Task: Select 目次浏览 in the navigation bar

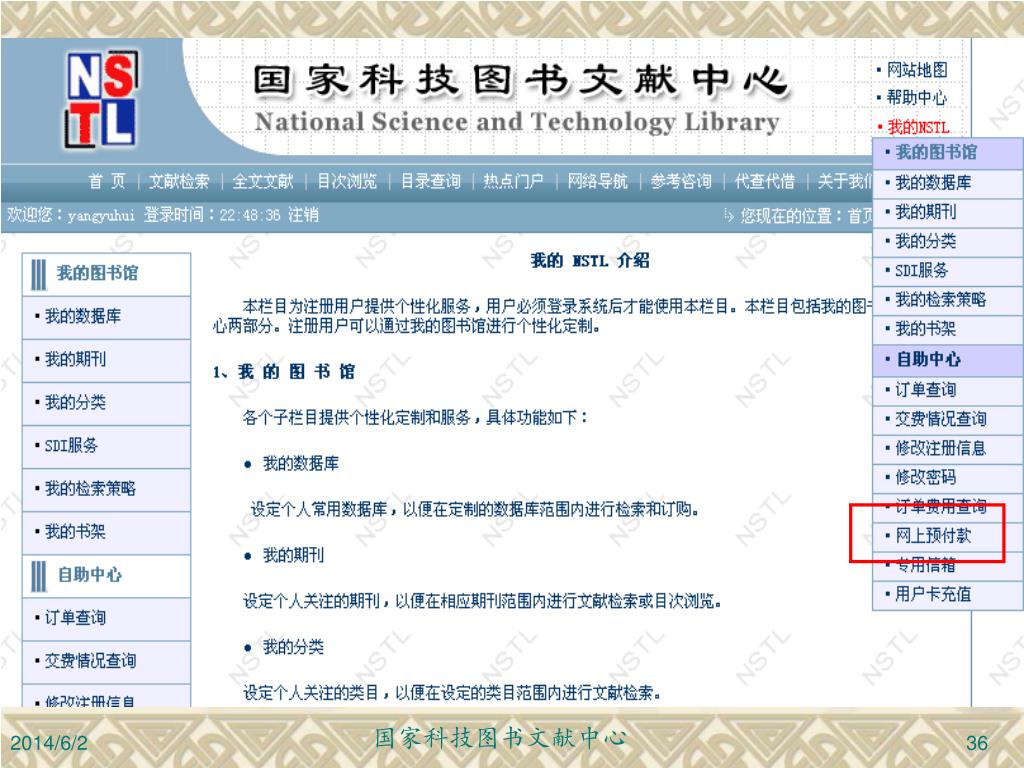Action: 347,181
